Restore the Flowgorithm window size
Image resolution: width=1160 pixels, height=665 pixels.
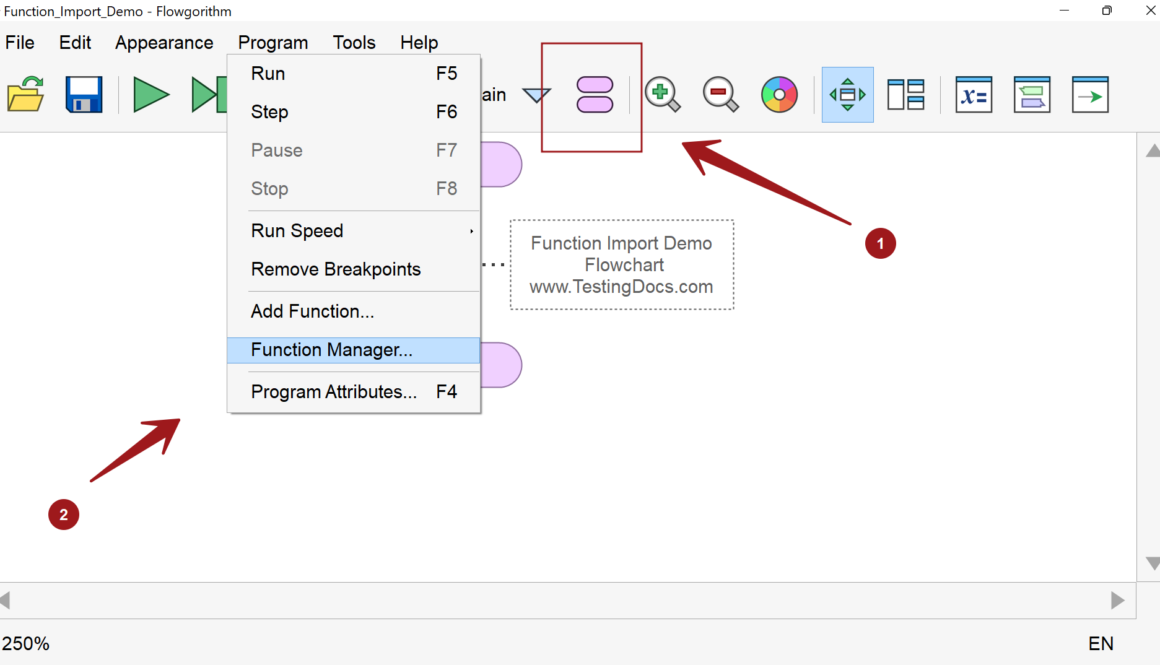(x=1107, y=10)
